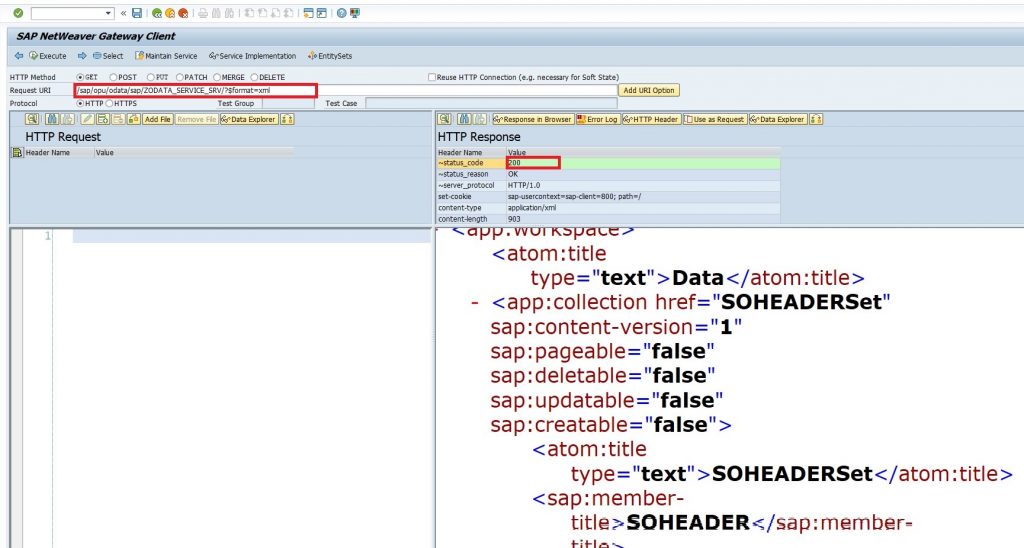
Task: Click the Add URI Option button
Action: (648, 90)
